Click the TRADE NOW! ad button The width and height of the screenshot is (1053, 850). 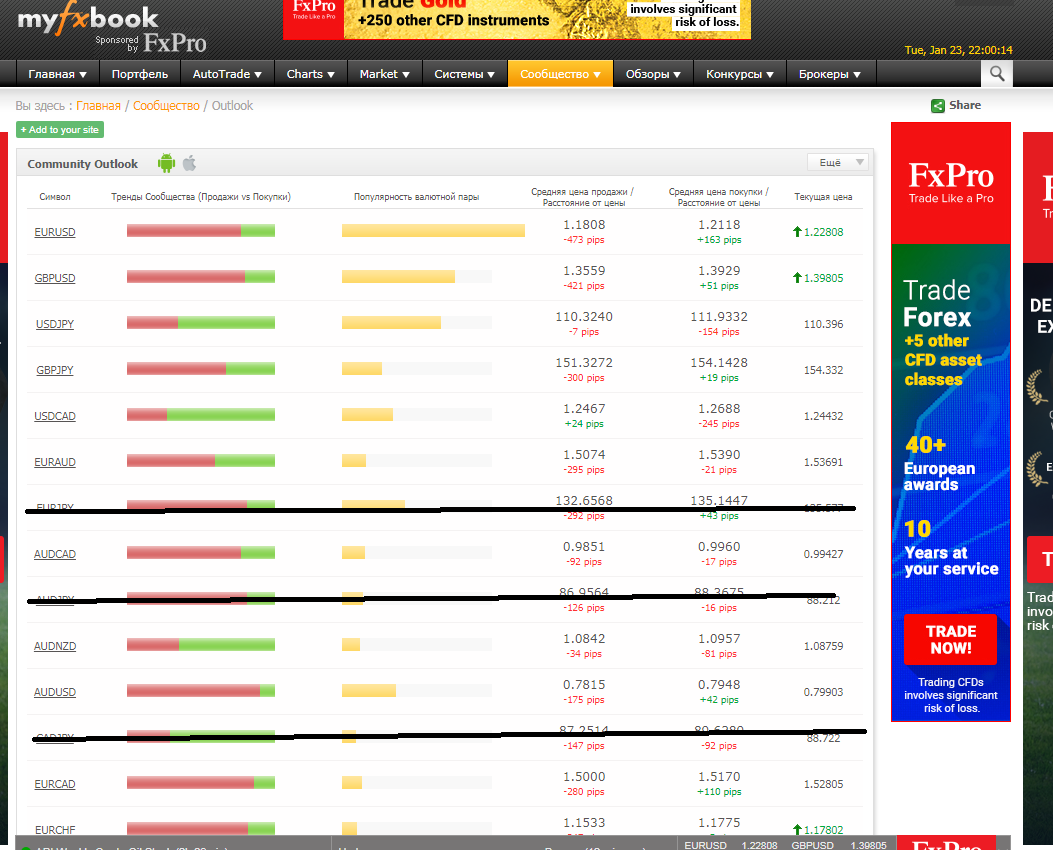pyautogui.click(x=950, y=639)
